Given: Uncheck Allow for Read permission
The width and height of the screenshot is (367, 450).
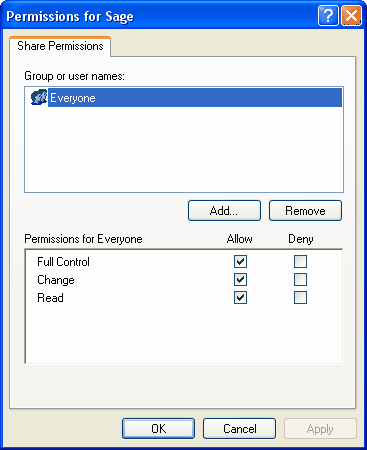Looking at the screenshot, I should pos(240,298).
